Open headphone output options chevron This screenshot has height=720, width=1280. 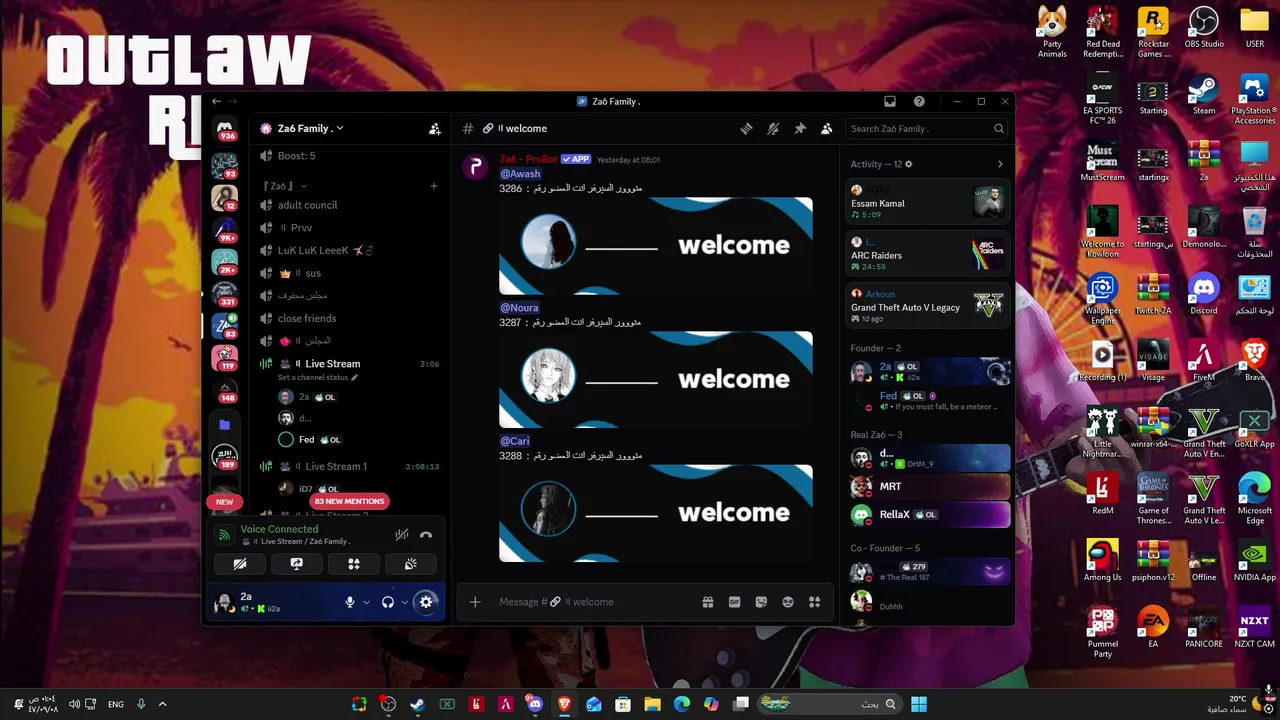tap(405, 602)
